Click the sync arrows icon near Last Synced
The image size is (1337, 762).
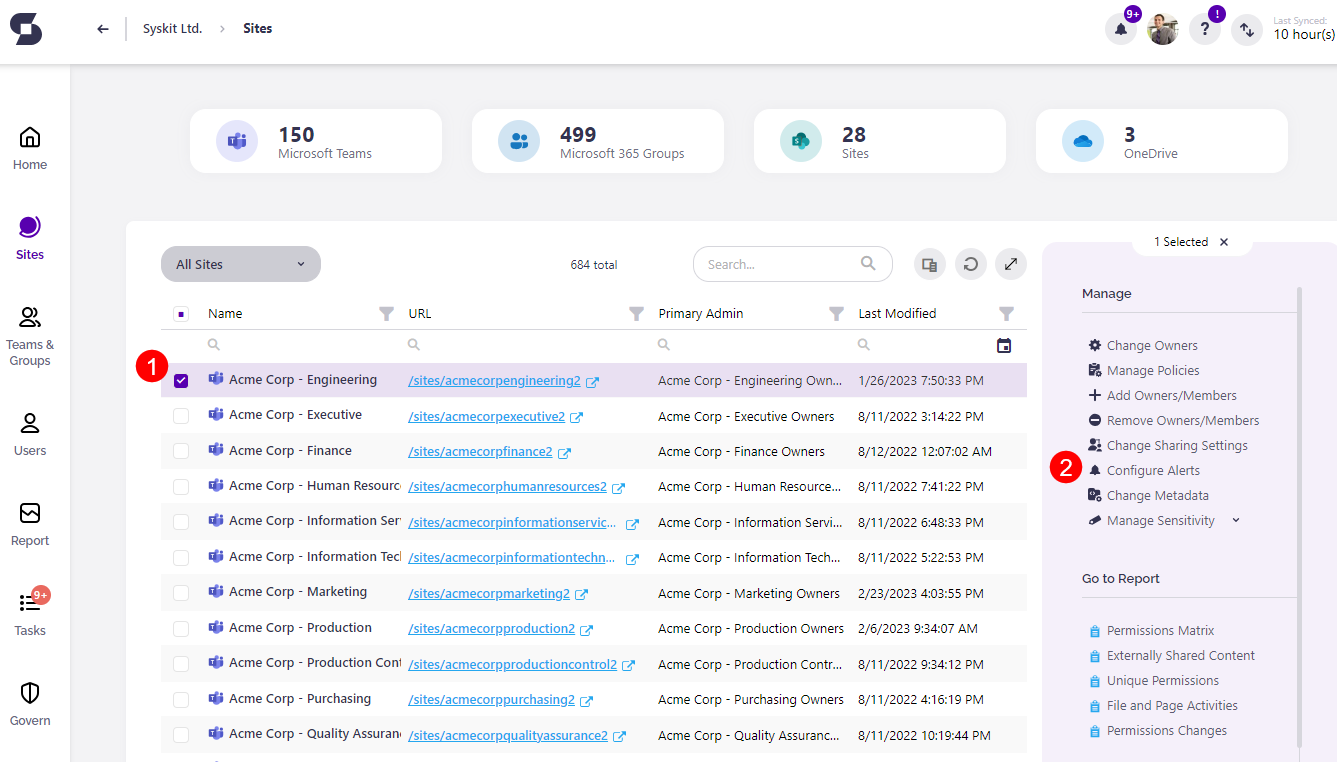click(x=1247, y=29)
